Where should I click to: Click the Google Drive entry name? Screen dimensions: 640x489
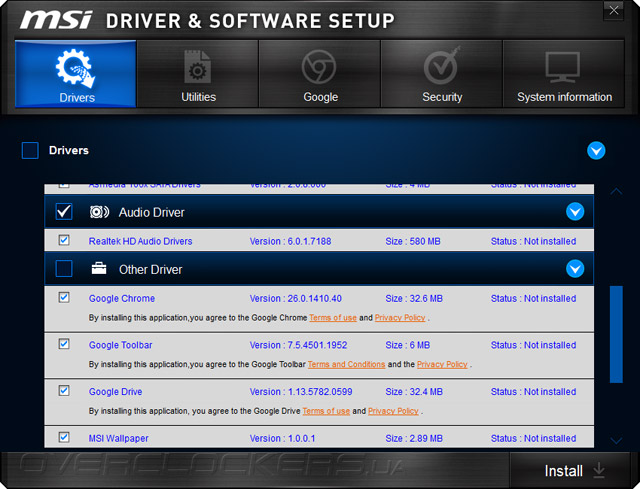pos(116,391)
